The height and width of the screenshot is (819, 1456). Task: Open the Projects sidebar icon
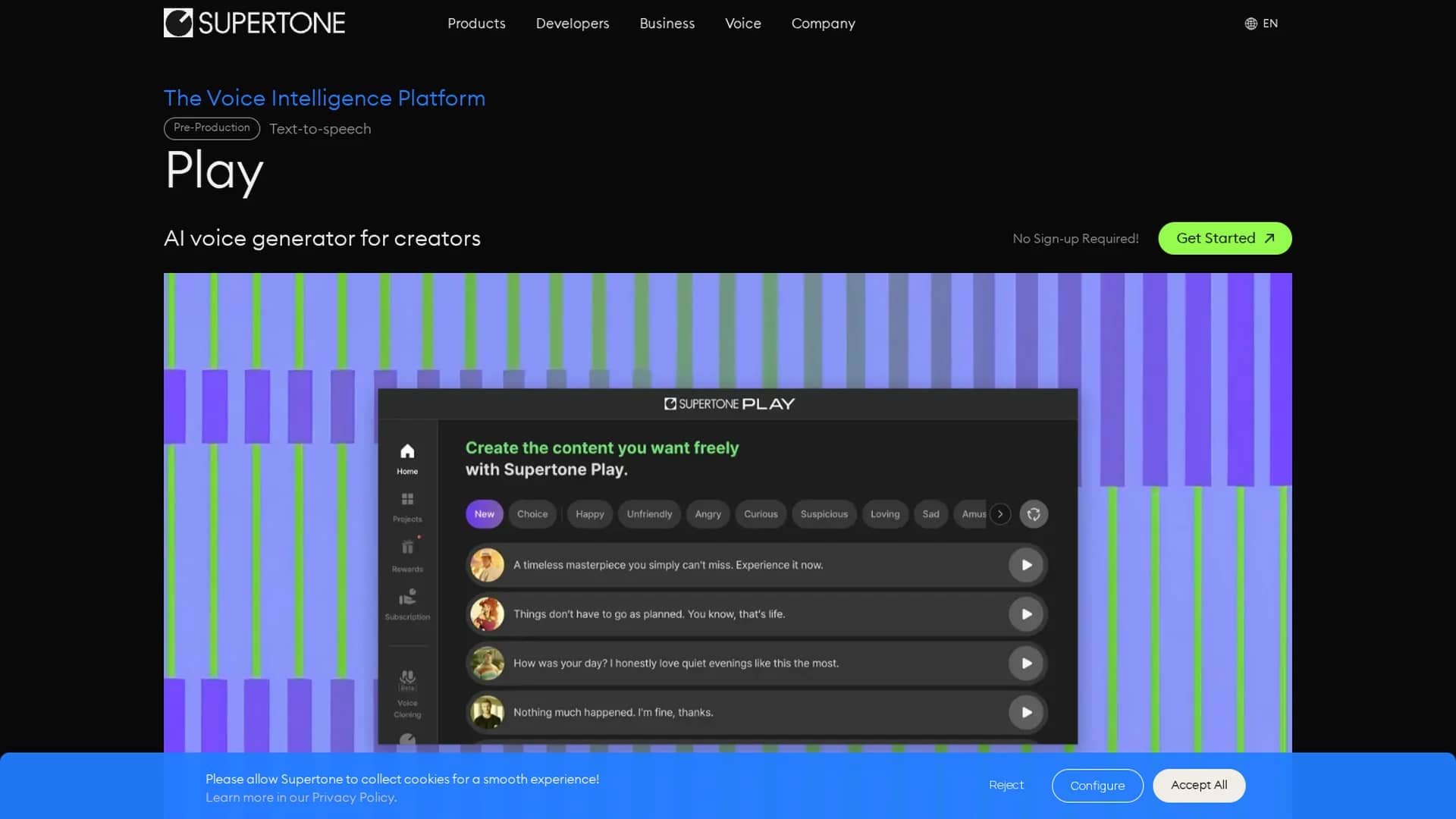click(x=407, y=507)
